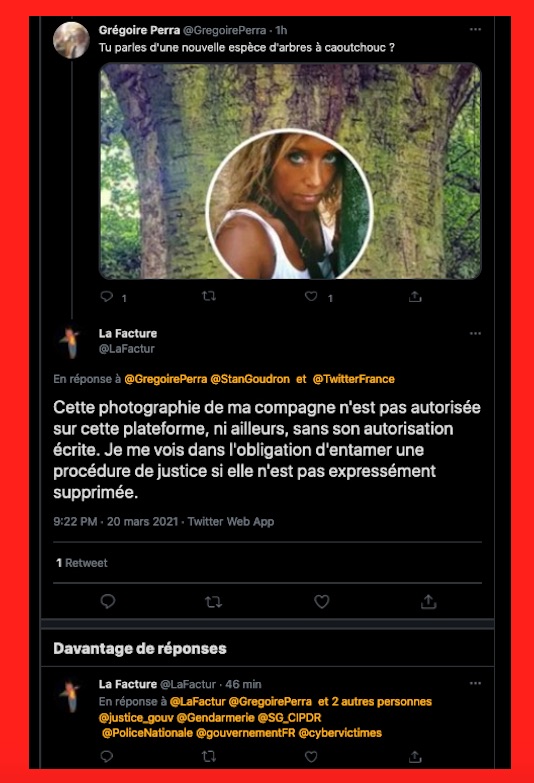Like Grégoire Perra's tweet
The image size is (534, 783).
pos(311,297)
